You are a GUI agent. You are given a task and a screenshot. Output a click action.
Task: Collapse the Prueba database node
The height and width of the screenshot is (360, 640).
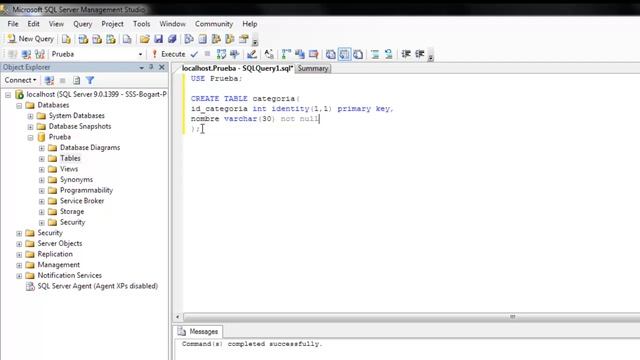[31, 138]
